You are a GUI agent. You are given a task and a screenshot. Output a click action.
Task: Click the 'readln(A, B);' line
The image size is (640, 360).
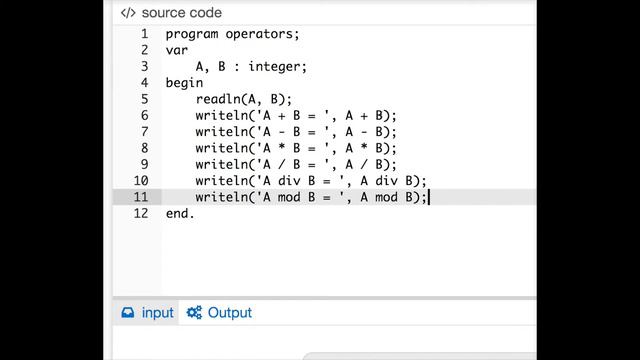tap(244, 99)
